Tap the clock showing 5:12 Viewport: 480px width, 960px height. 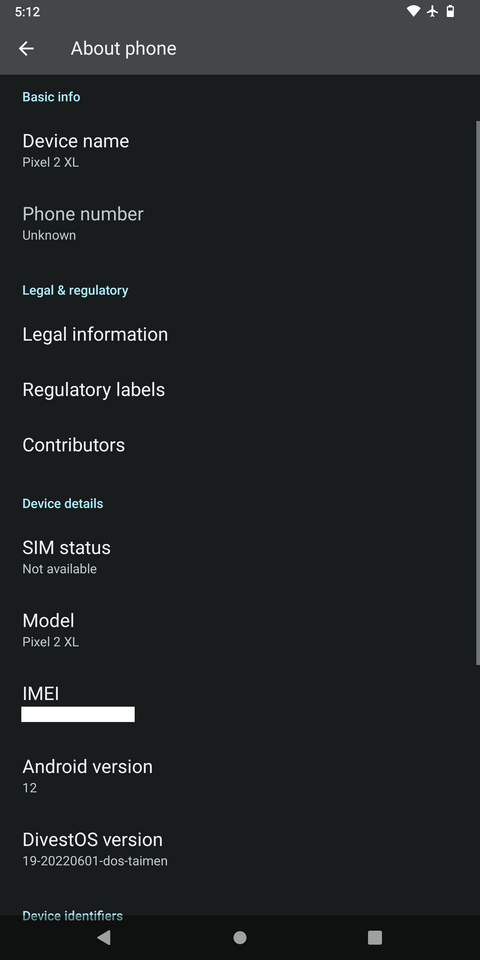[28, 12]
